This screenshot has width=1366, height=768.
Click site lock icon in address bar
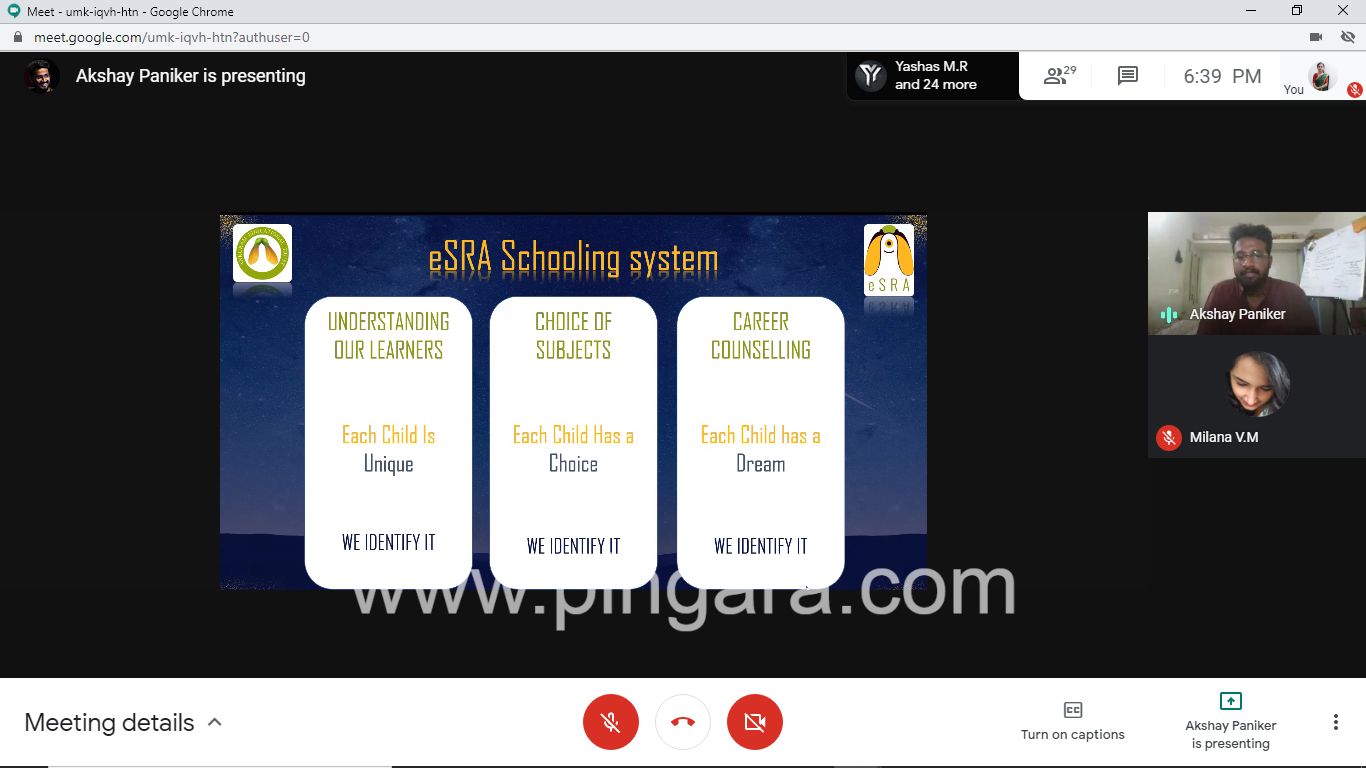pyautogui.click(x=17, y=37)
